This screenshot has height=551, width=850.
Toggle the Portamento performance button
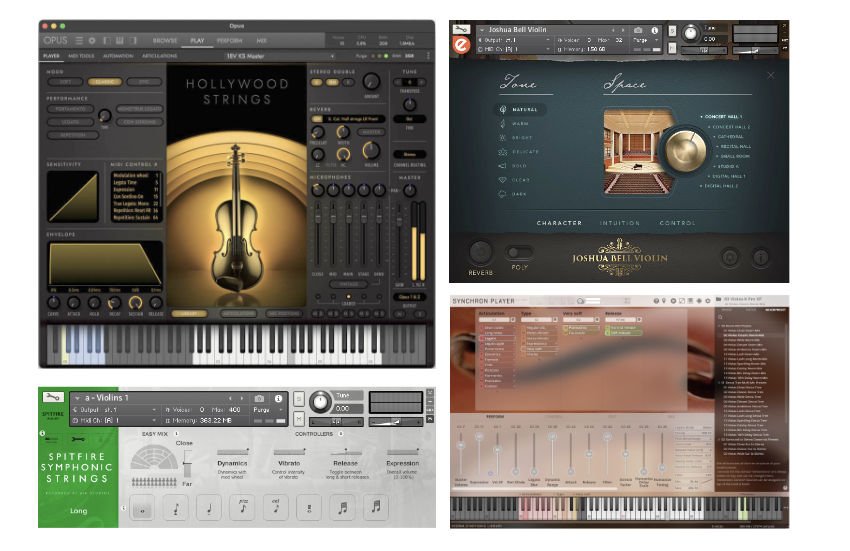coord(70,109)
